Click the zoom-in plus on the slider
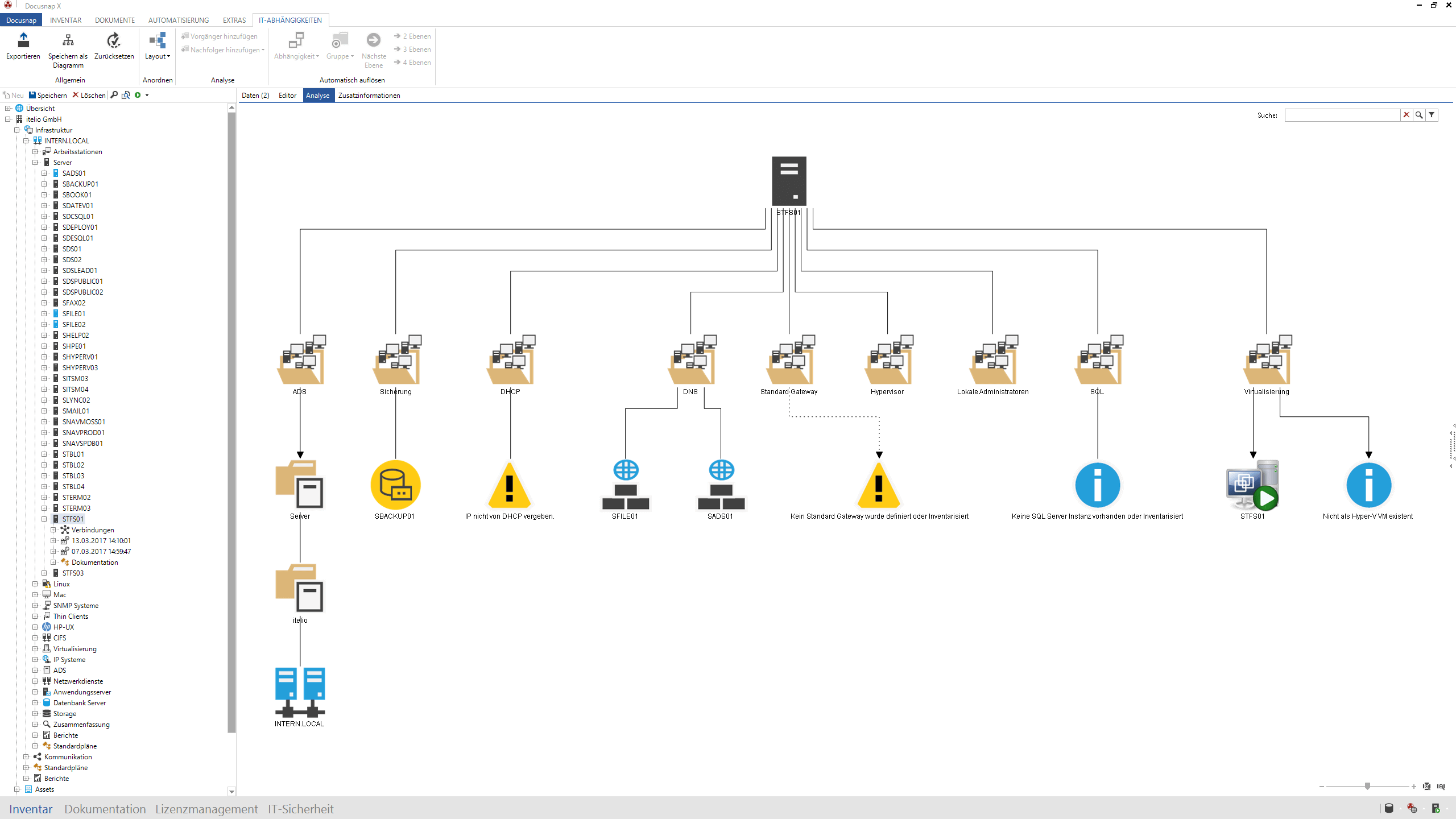1456x819 pixels. [1413, 787]
